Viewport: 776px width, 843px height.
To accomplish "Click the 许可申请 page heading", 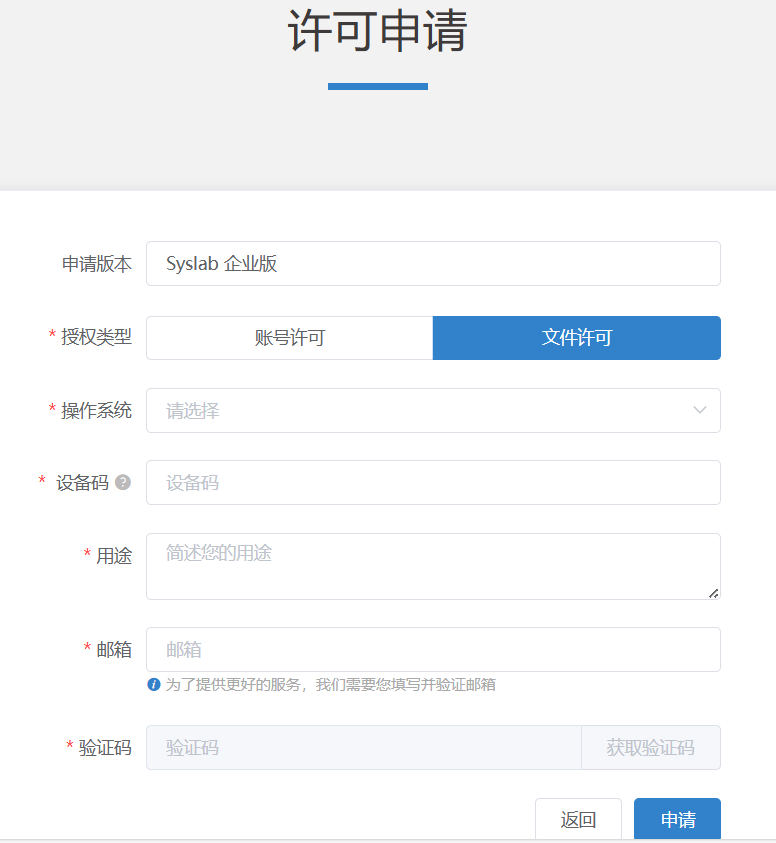I will tap(378, 31).
